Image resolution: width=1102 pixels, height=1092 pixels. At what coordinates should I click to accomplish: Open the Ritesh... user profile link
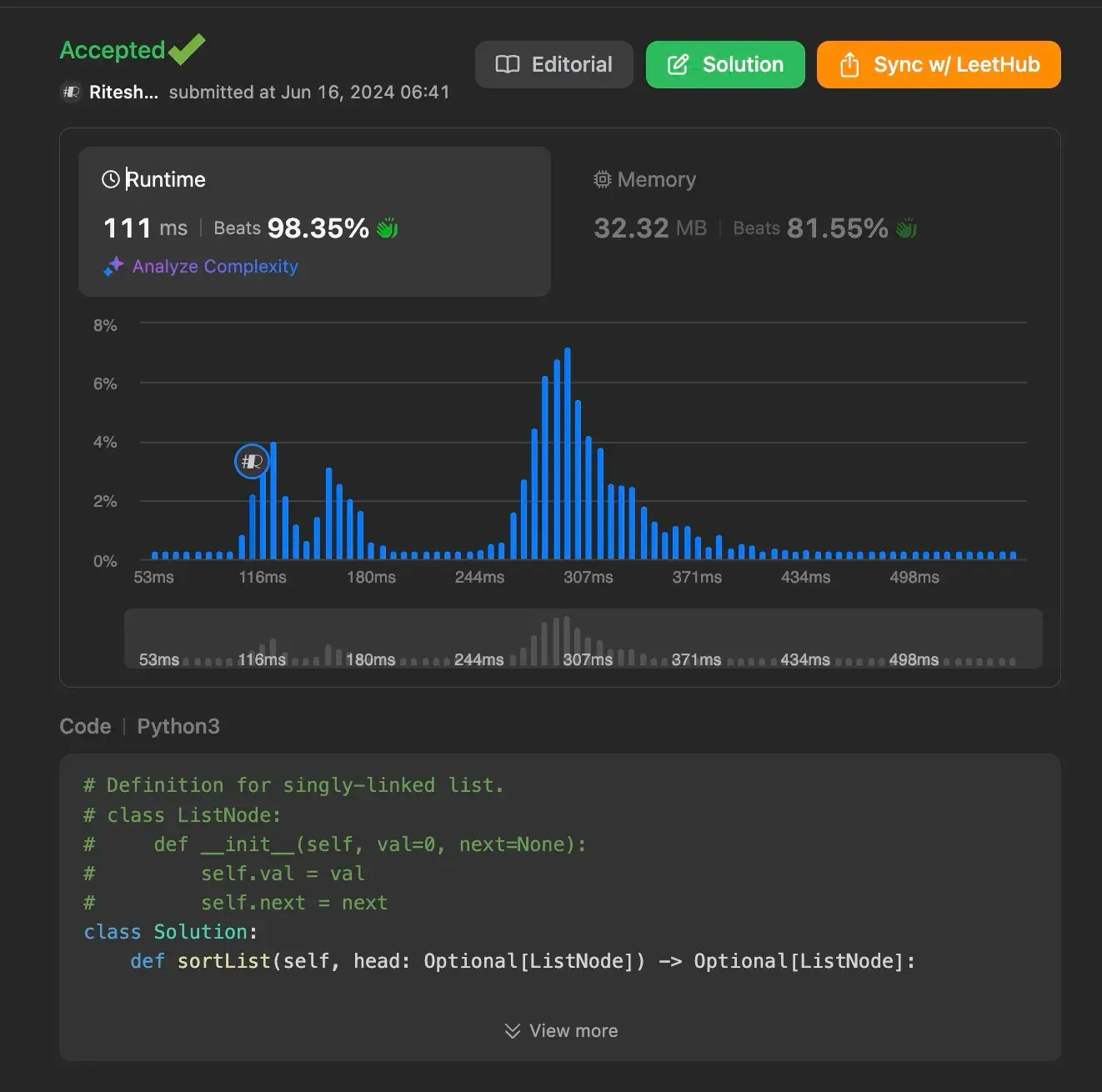(x=123, y=92)
